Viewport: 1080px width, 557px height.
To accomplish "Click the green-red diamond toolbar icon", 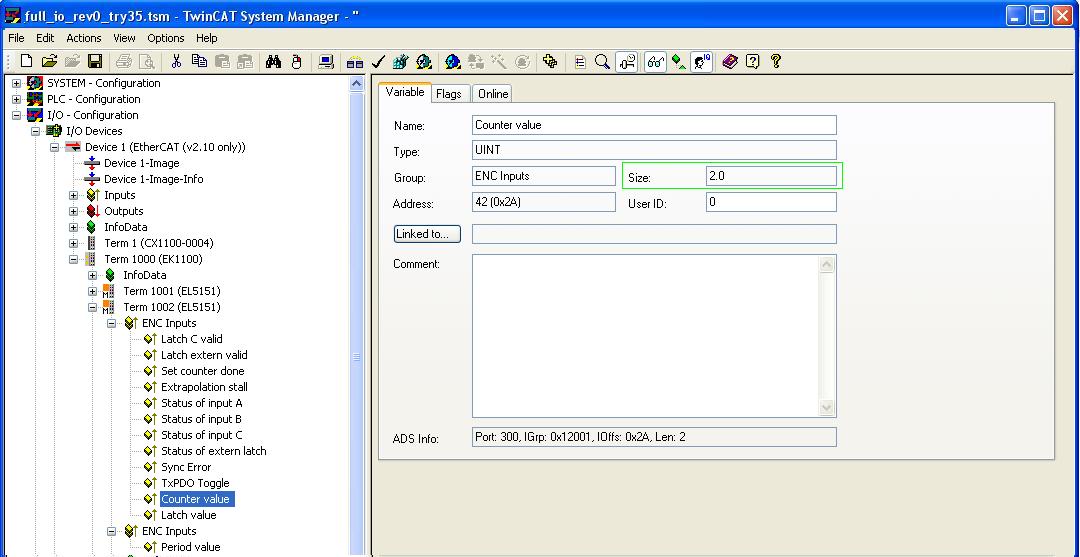I will tap(679, 61).
